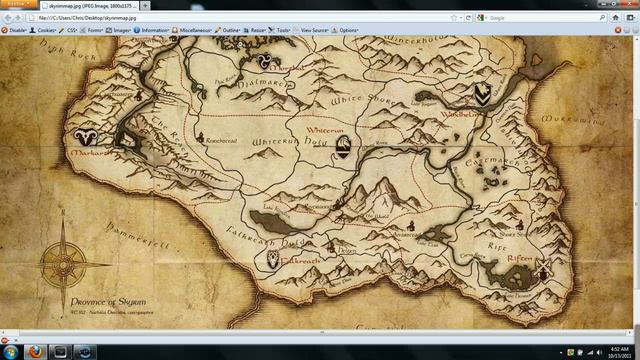Click the horizontal scrollbar thumb
The image size is (640, 360).
322,333
